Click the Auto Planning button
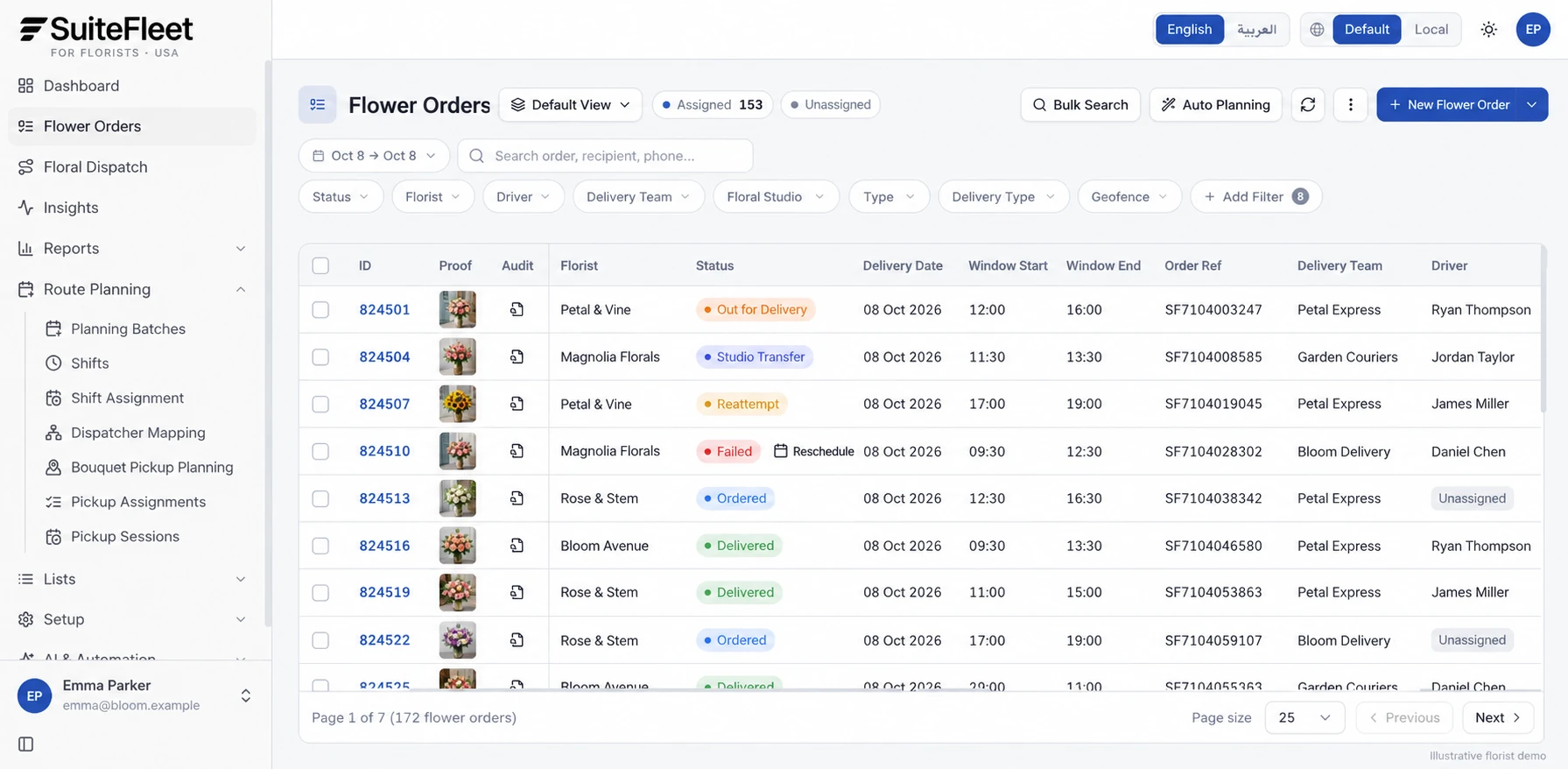The height and width of the screenshot is (769, 1568). tap(1215, 105)
